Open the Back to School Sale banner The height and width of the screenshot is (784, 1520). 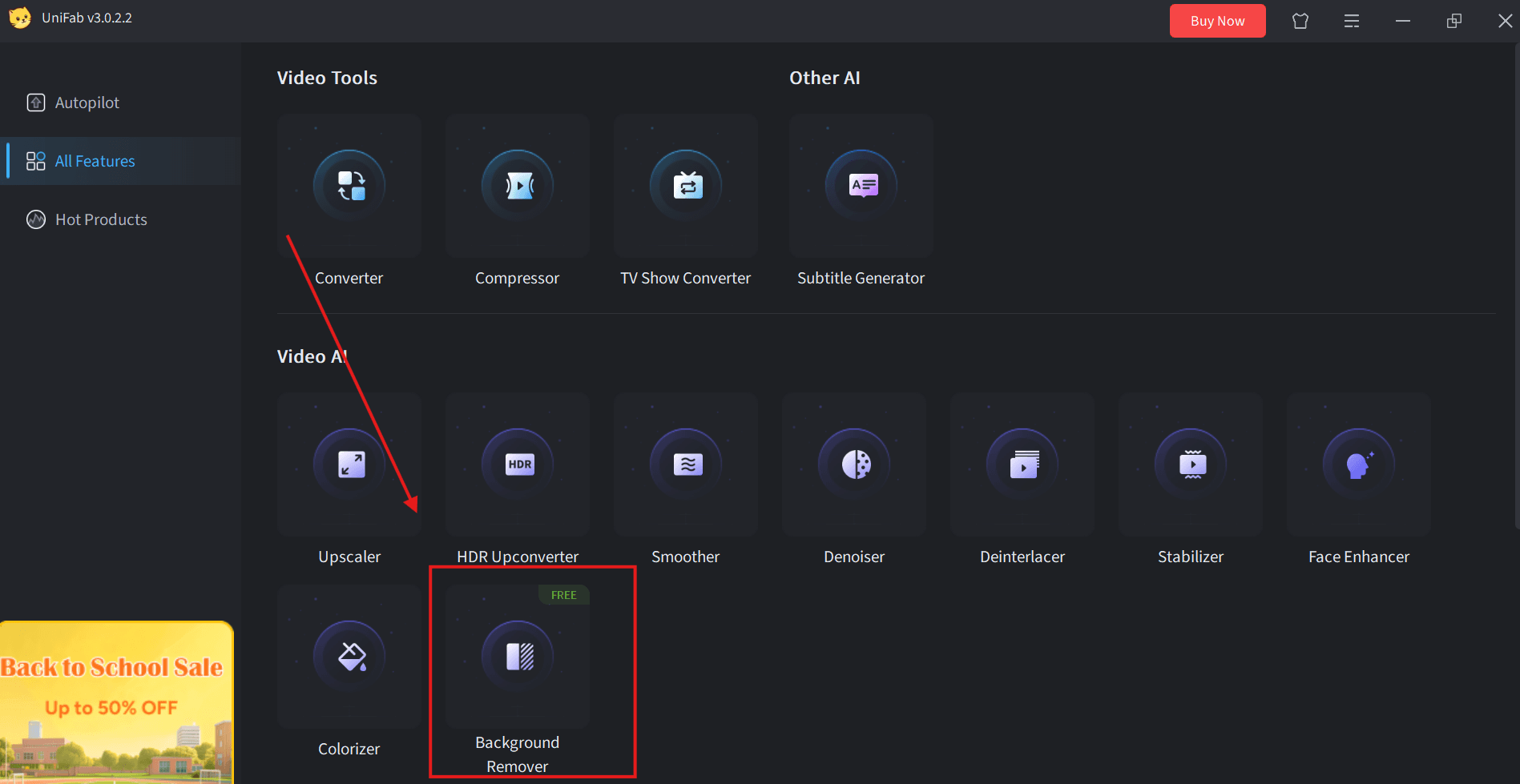[117, 702]
